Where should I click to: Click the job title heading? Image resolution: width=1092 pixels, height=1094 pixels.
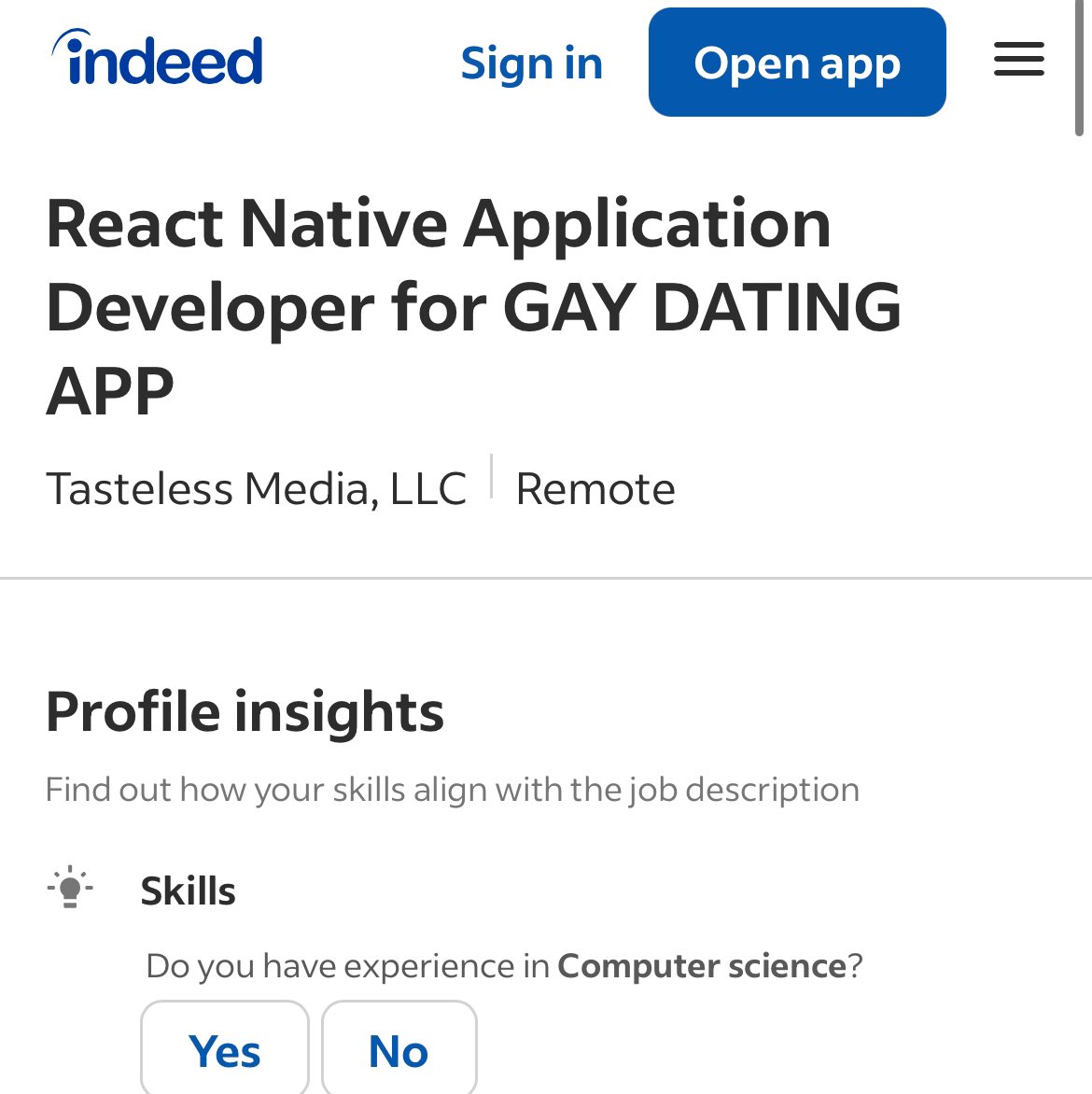click(474, 307)
